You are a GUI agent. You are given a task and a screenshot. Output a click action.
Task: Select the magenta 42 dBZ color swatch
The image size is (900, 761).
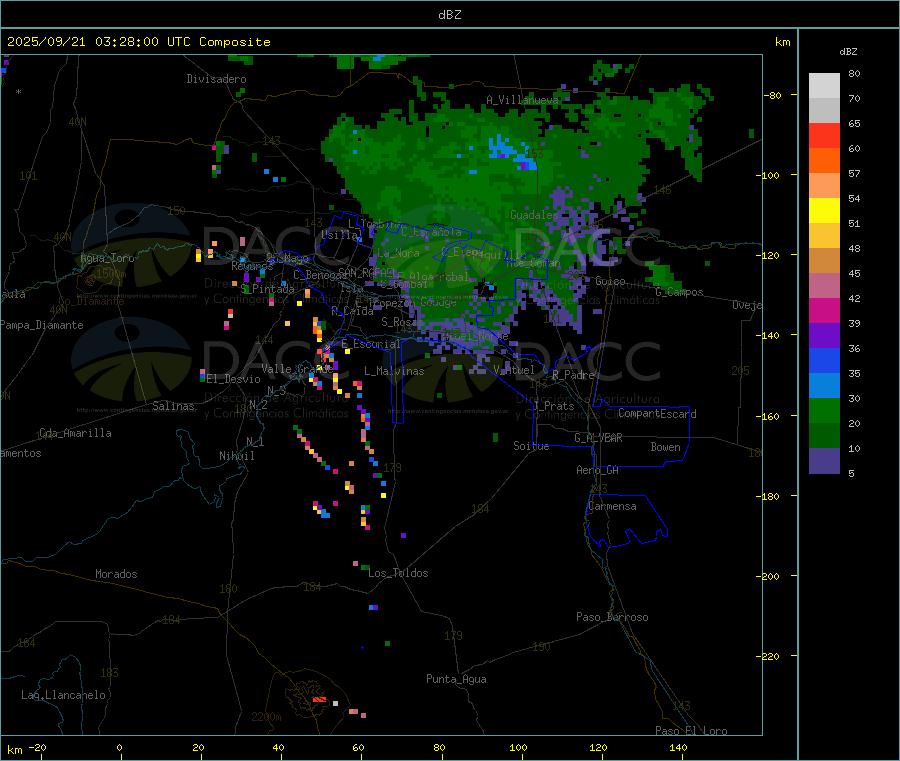click(x=824, y=310)
